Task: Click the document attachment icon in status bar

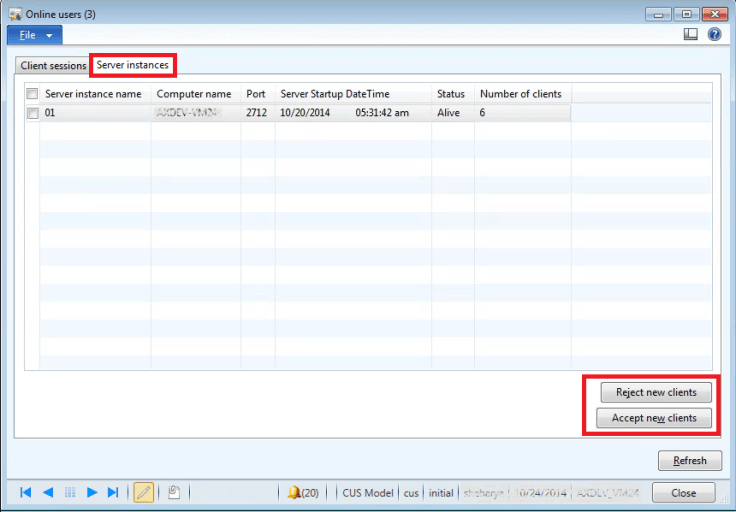Action: click(173, 492)
